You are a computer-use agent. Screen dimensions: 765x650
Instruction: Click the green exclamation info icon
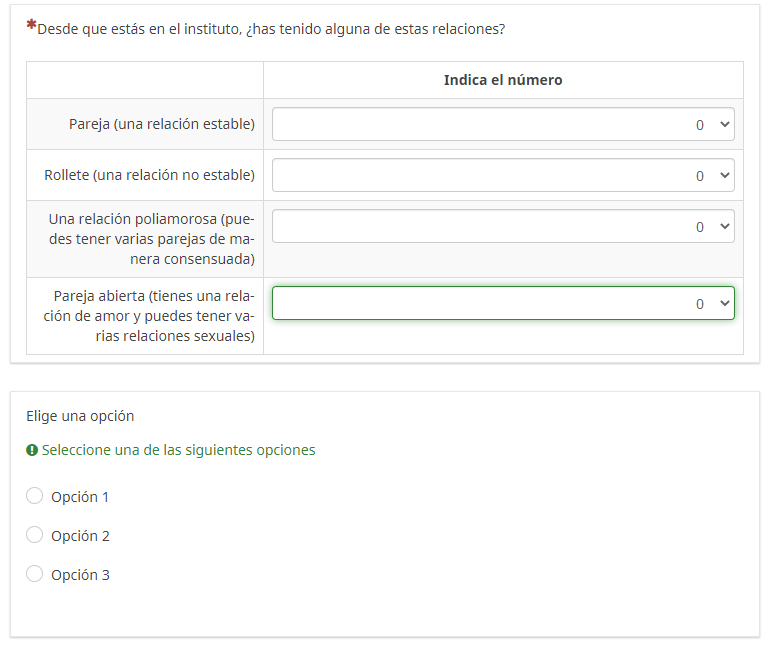pyautogui.click(x=31, y=450)
